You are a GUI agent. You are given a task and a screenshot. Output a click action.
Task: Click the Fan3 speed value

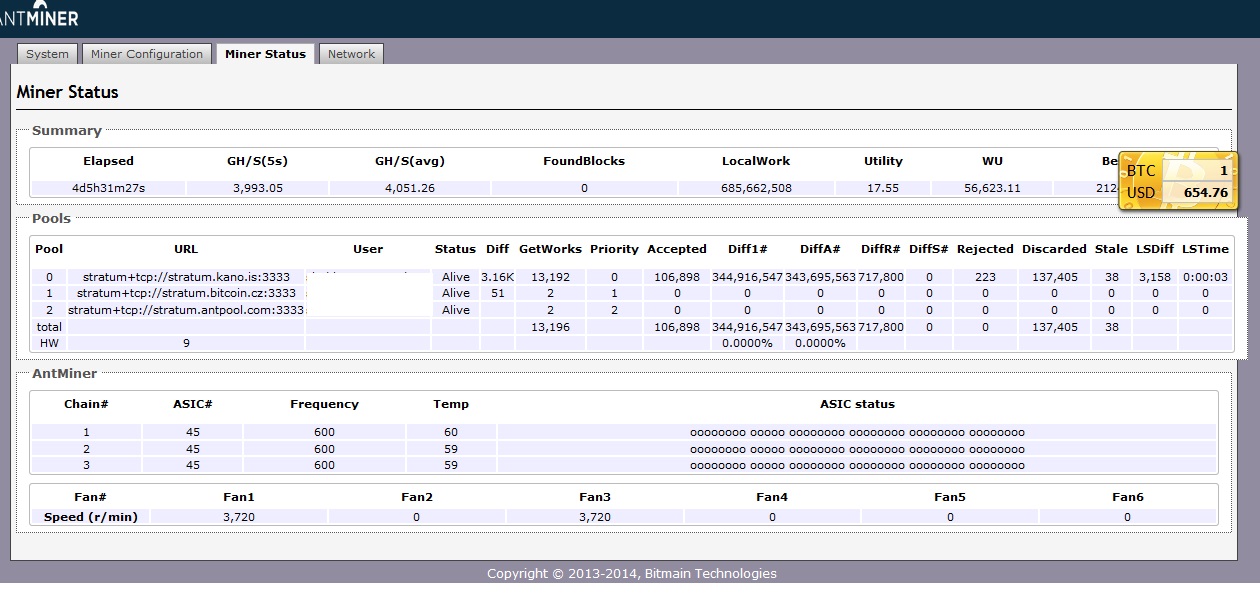594,517
